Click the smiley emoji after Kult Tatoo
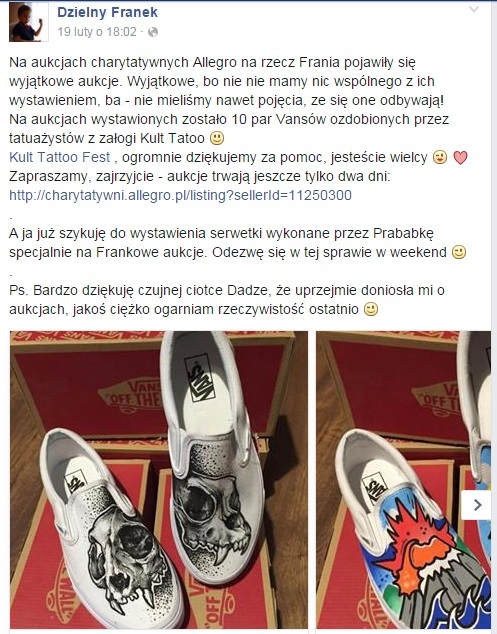Image resolution: width=497 pixels, height=634 pixels. tap(217, 138)
